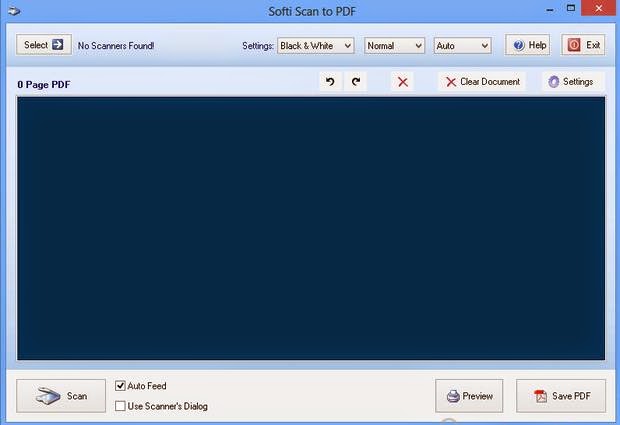This screenshot has width=620, height=425.
Task: Click the Exit button
Action: click(583, 45)
